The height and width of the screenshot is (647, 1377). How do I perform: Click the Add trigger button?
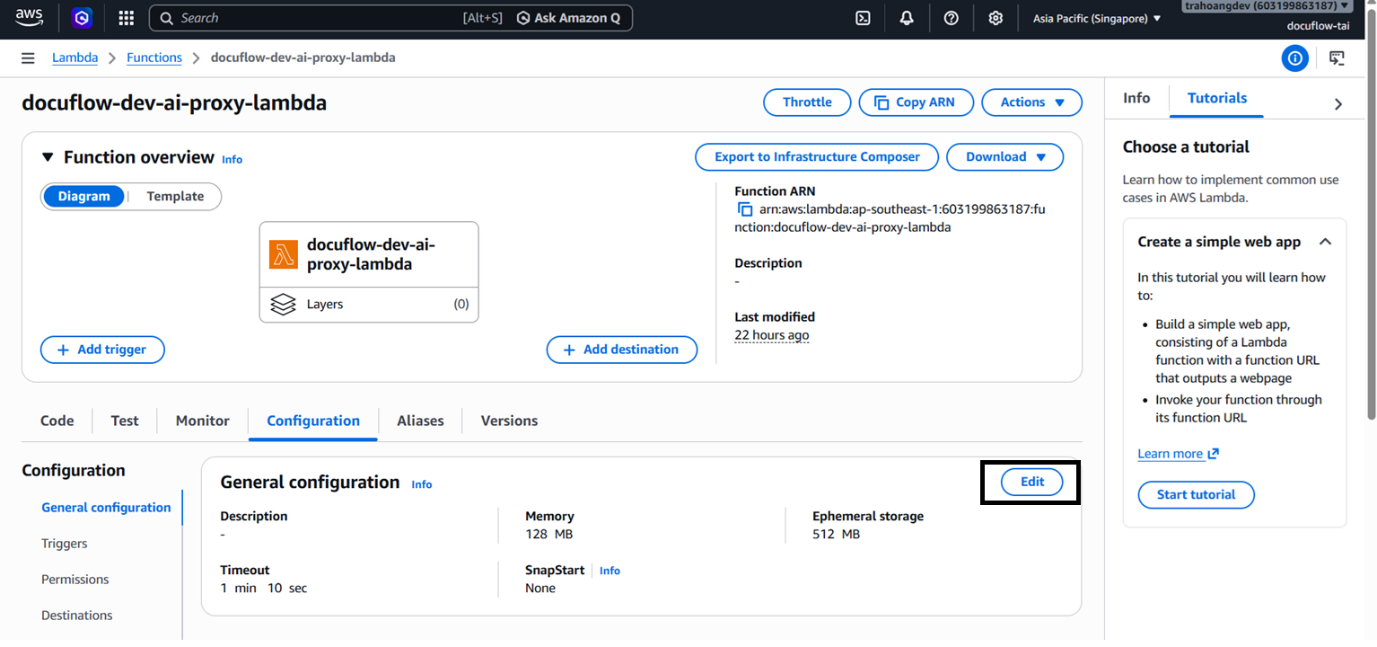pyautogui.click(x=102, y=350)
